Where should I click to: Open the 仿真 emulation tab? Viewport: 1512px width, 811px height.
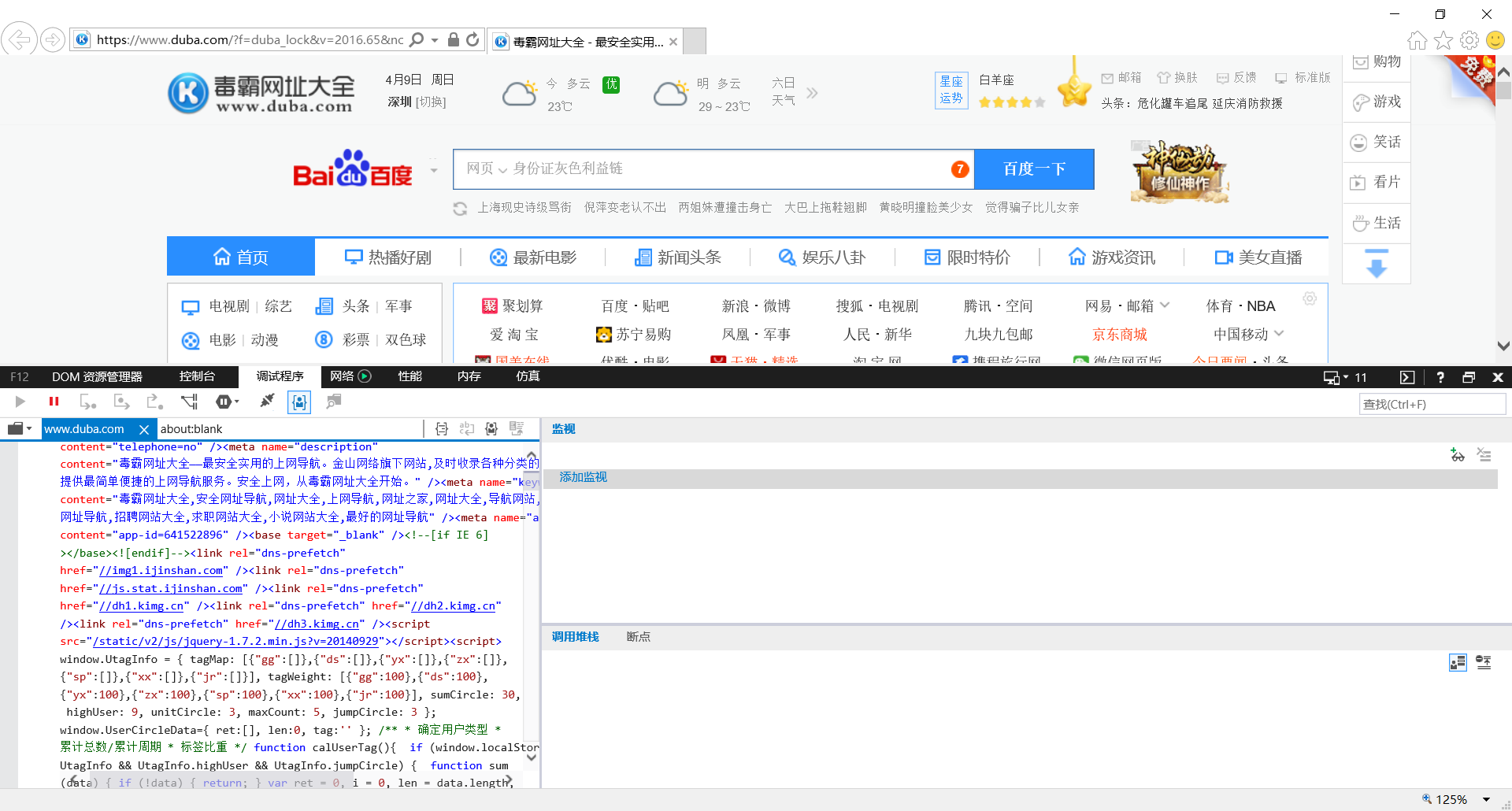coord(528,376)
